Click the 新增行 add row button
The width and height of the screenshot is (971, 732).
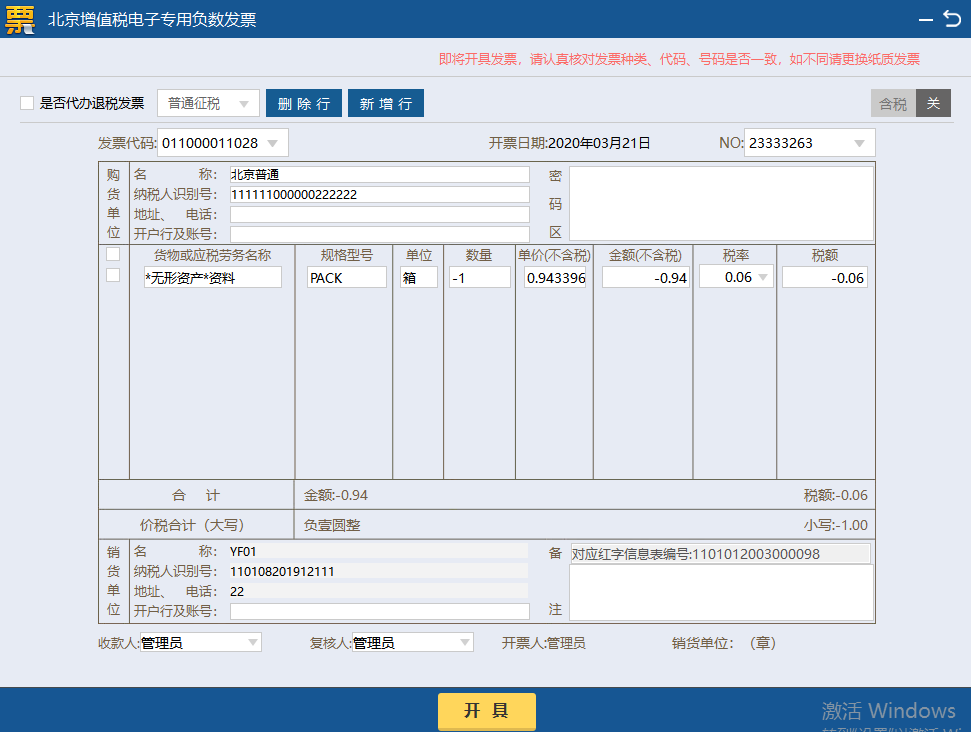click(x=385, y=102)
